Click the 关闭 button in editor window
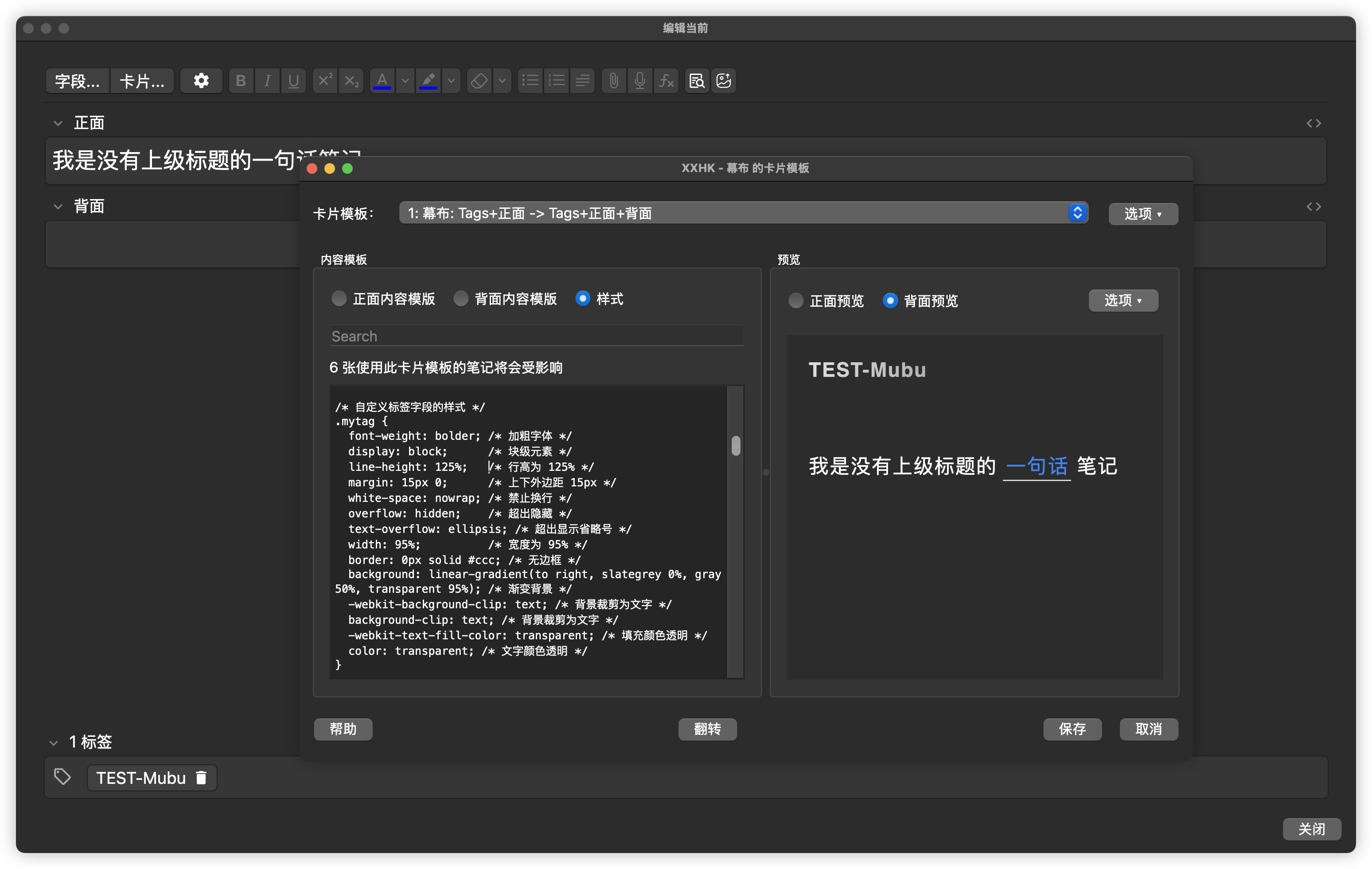Viewport: 1372px width, 869px height. 1312,829
